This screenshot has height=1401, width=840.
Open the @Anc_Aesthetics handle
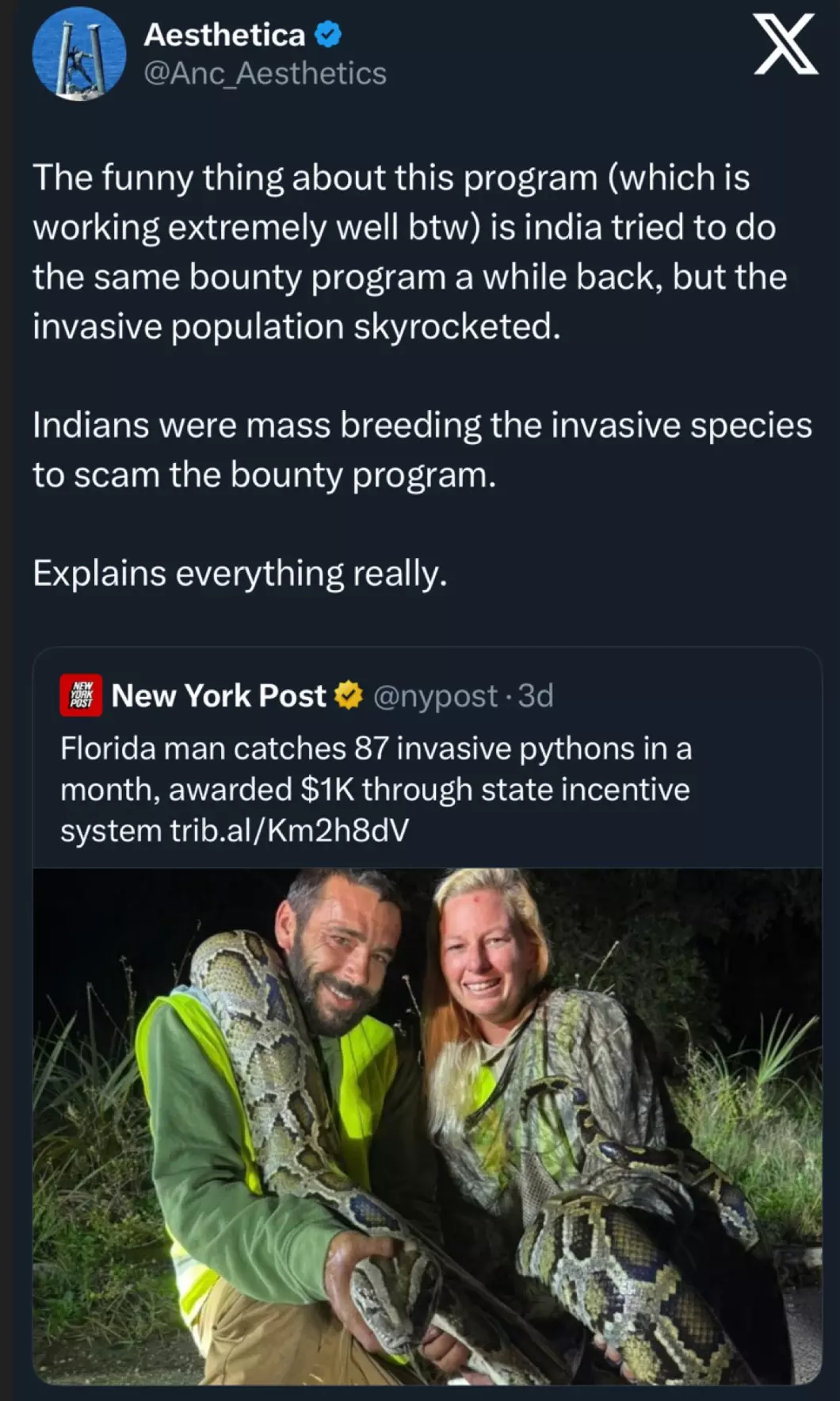pyautogui.click(x=265, y=74)
